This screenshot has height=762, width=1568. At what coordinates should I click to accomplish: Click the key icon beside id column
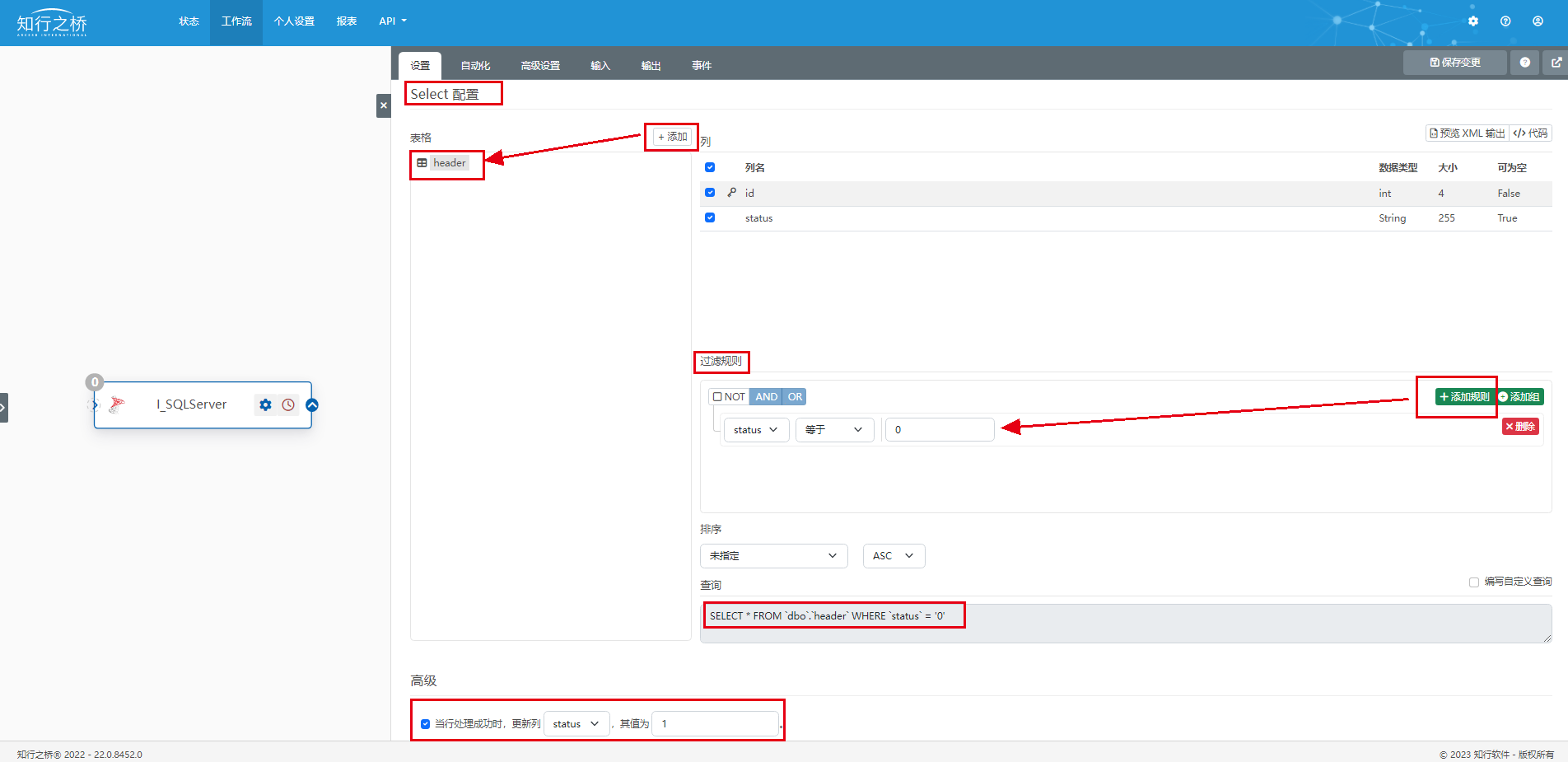point(732,192)
